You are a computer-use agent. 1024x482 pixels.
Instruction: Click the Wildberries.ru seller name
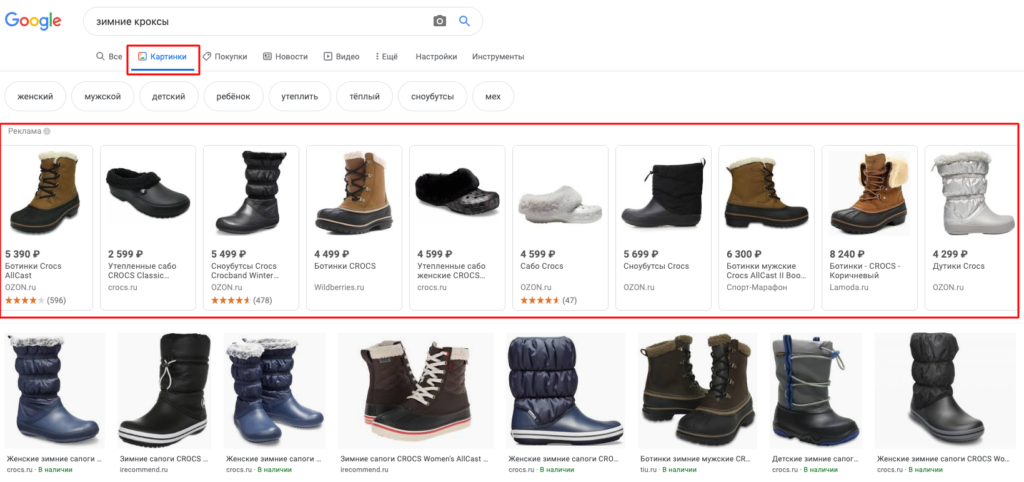(339, 287)
